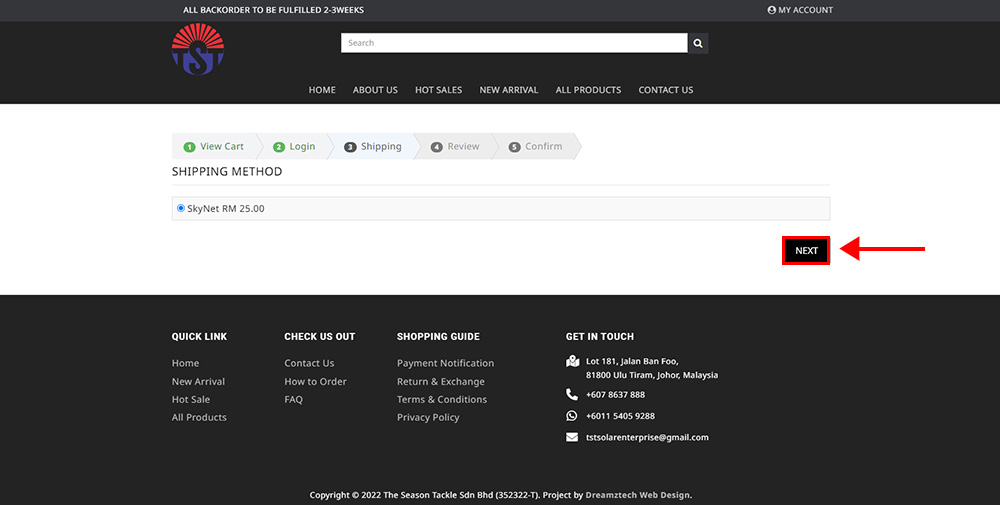1000x505 pixels.
Task: Click the search magnifier icon button
Action: point(698,43)
